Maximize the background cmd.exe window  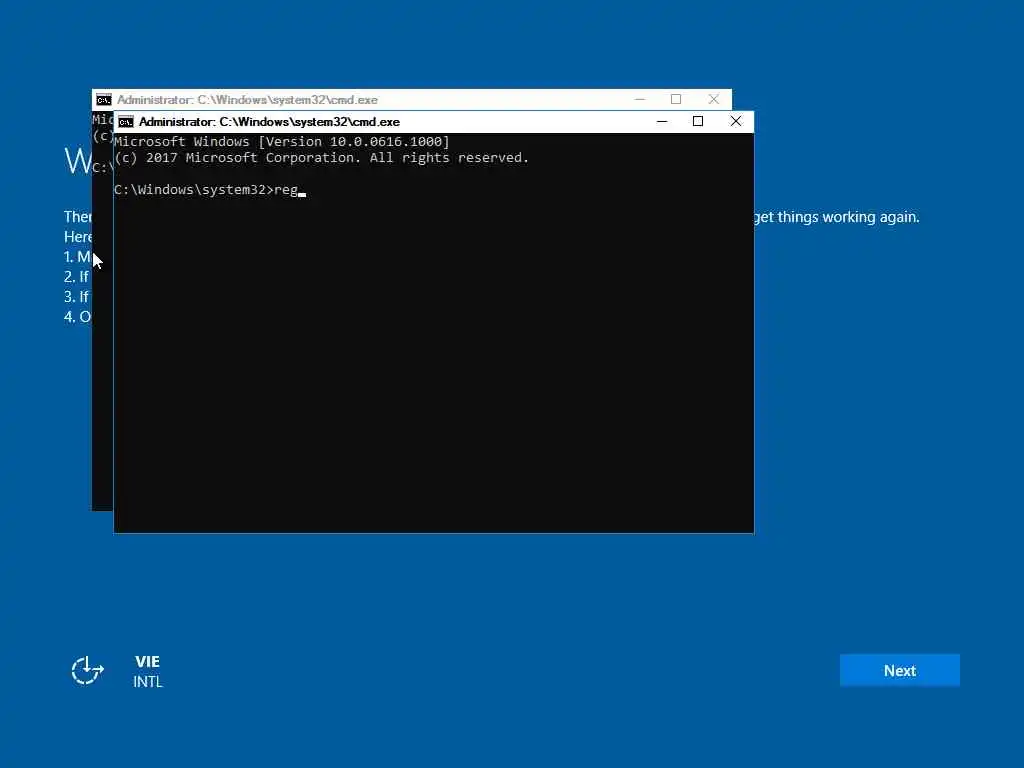pos(676,99)
